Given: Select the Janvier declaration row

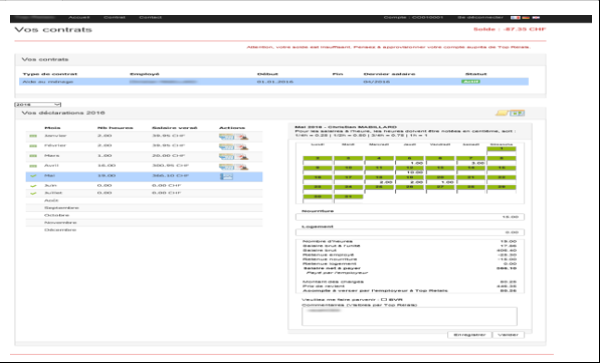Looking at the screenshot, I should point(144,137).
